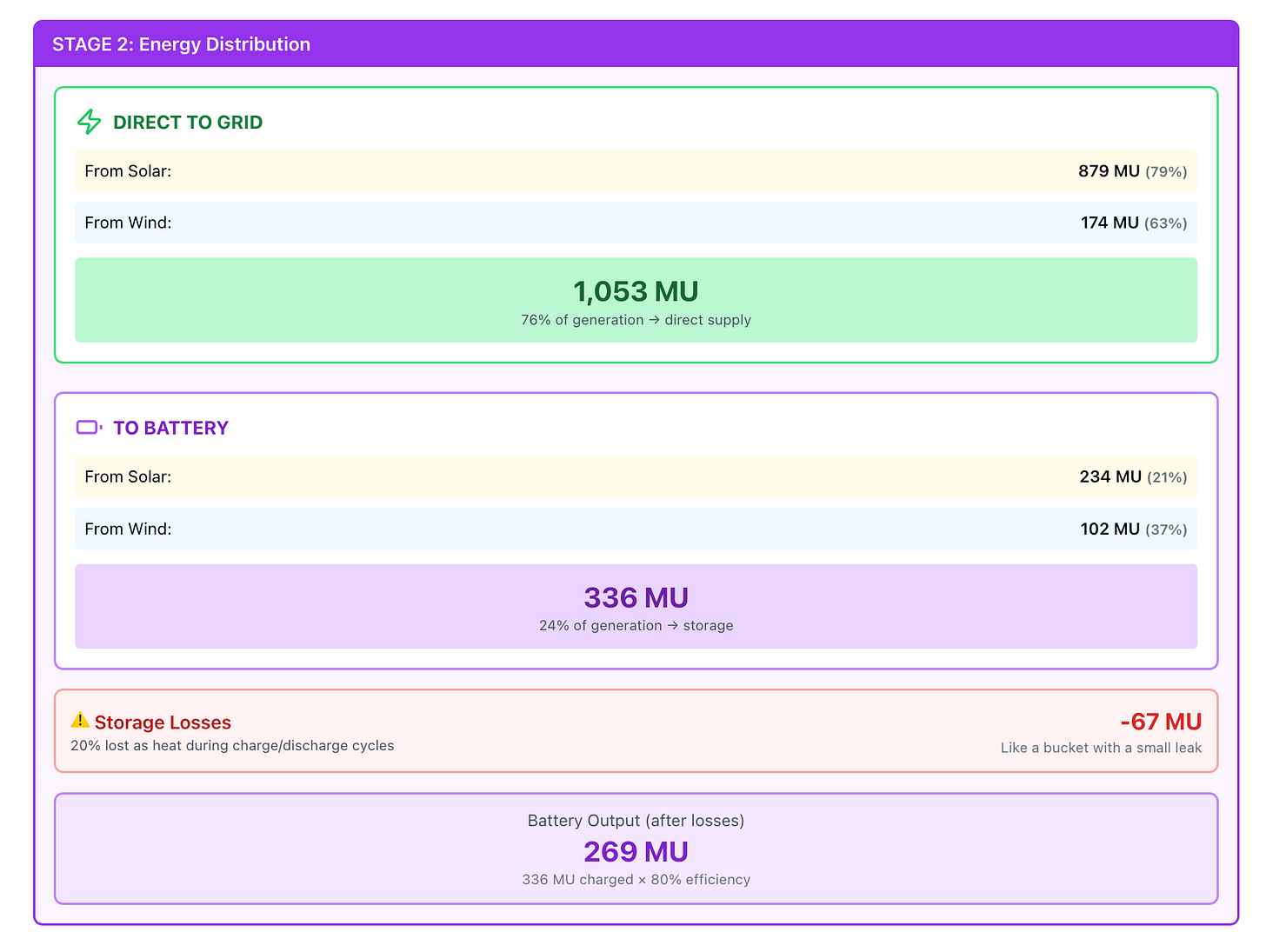
Task: Select the 879 MU solar value
Action: tap(1109, 171)
